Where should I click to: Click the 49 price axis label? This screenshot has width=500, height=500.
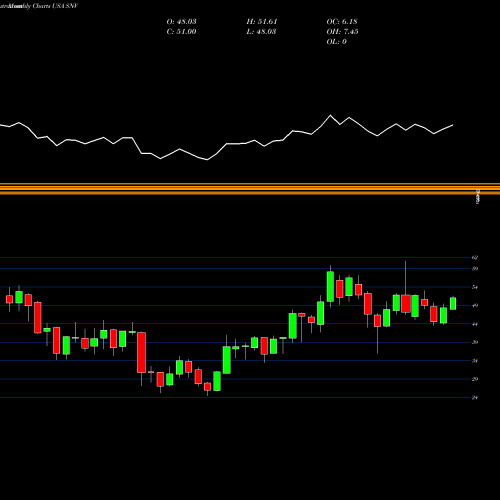(475, 305)
